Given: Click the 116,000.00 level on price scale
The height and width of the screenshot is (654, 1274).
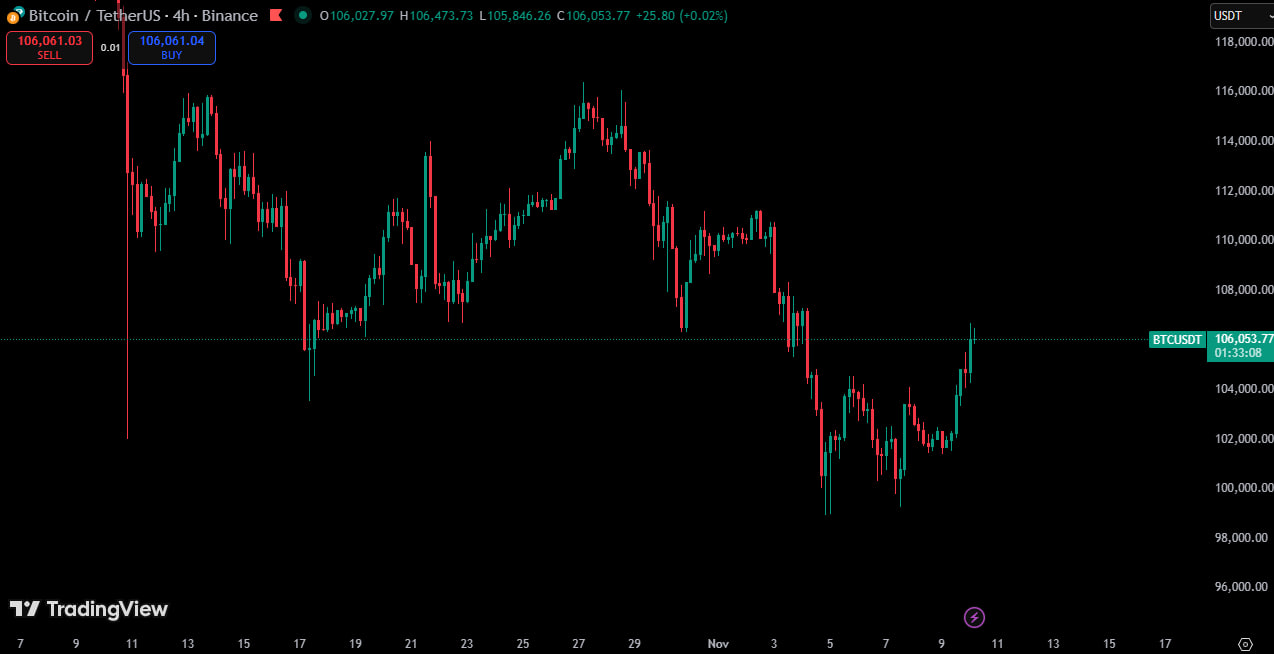Looking at the screenshot, I should pyautogui.click(x=1243, y=91).
